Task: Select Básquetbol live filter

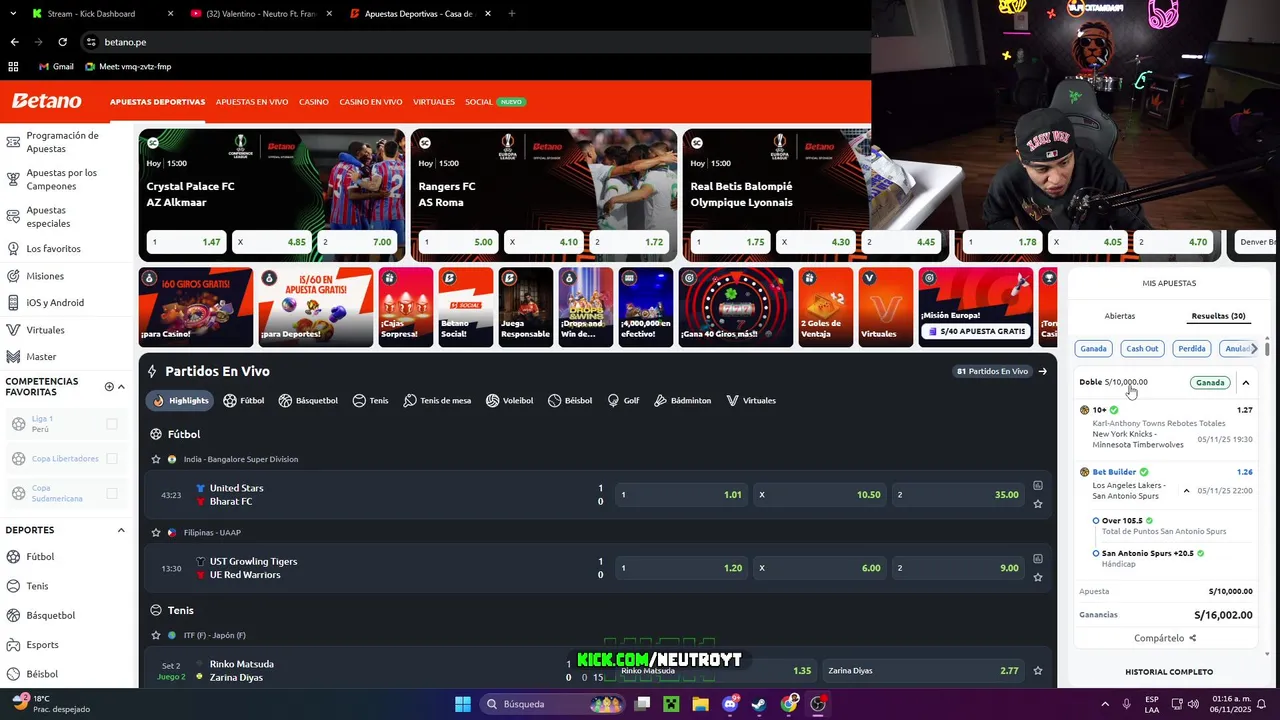Action: pyautogui.click(x=308, y=400)
